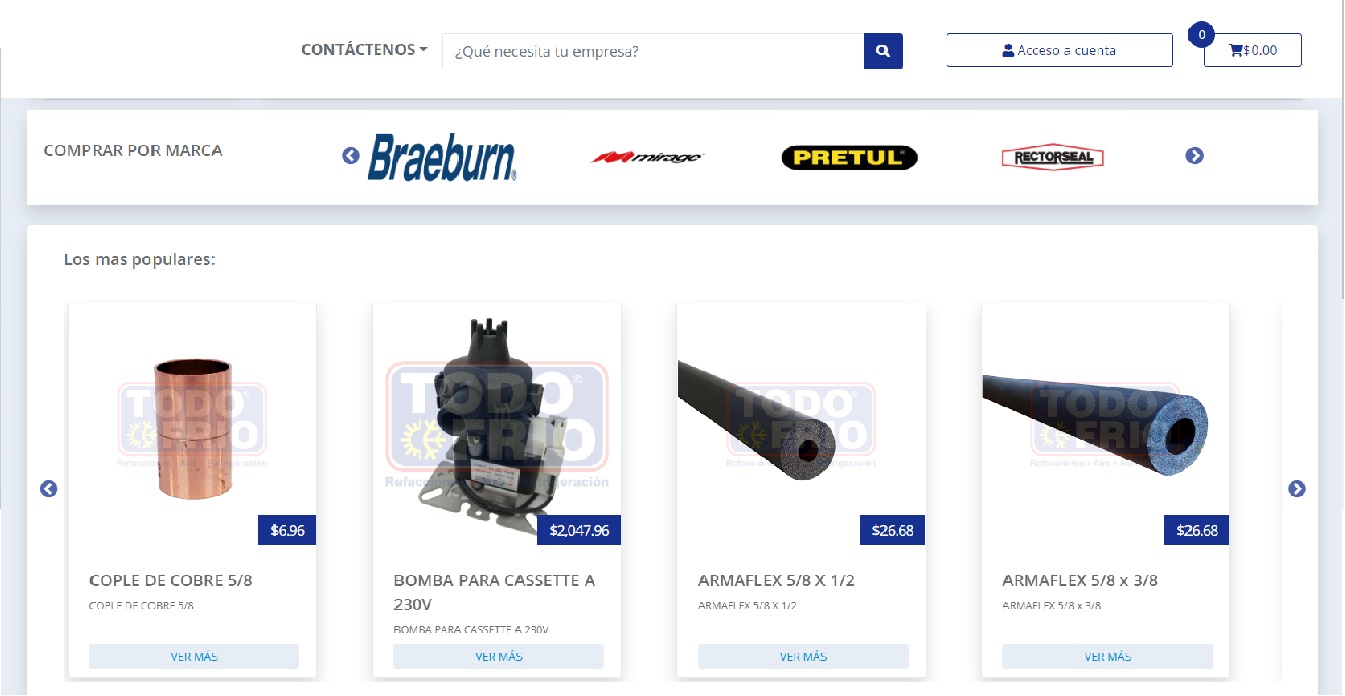
Task: Slide popular products carousel to the left
Action: tap(48, 489)
